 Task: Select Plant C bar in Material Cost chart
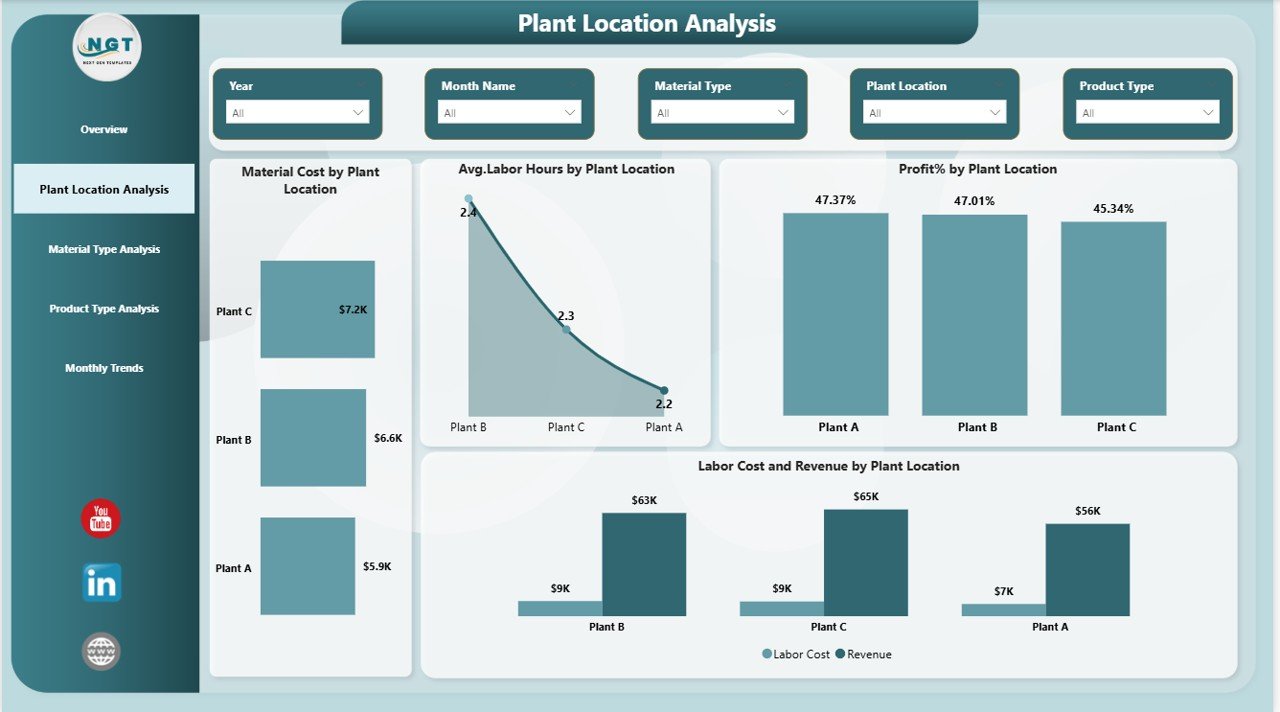(x=317, y=310)
